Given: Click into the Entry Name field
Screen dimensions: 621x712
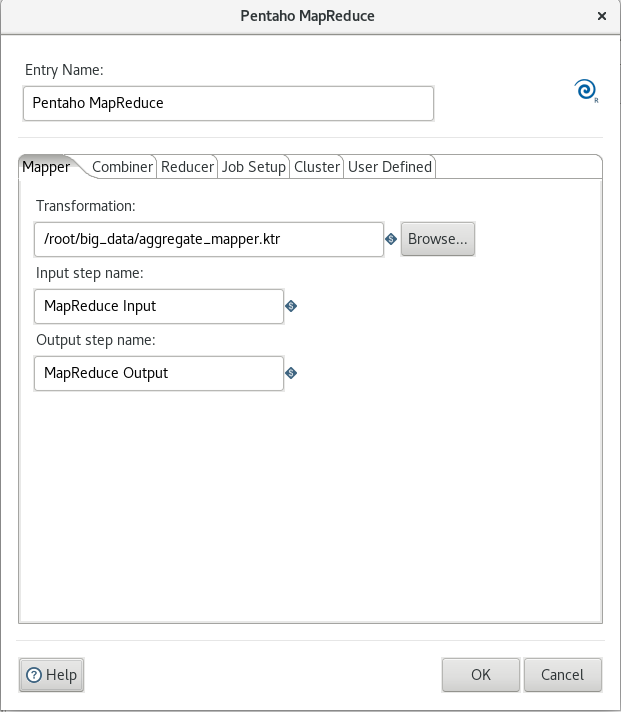Looking at the screenshot, I should 228,104.
